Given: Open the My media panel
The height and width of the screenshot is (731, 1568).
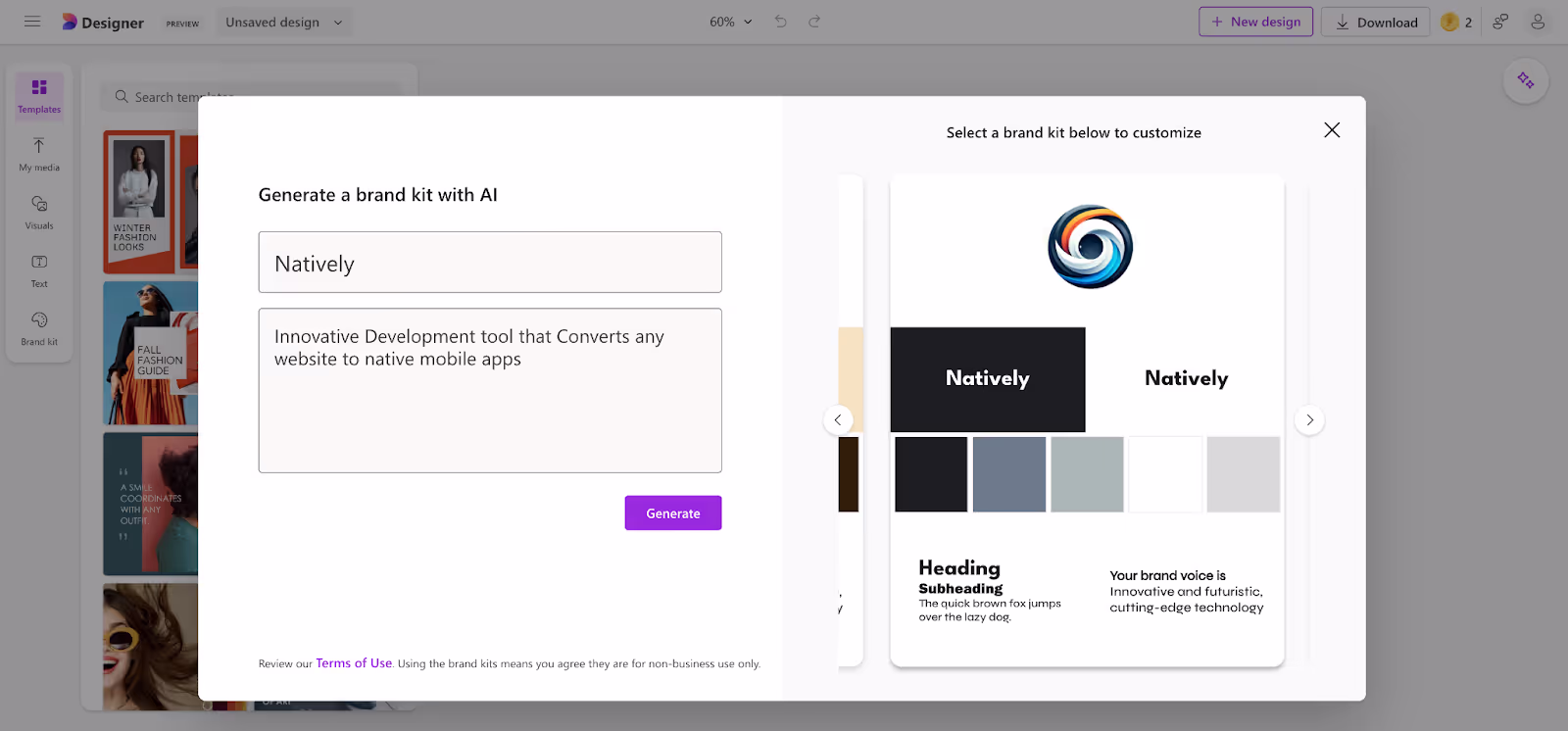Looking at the screenshot, I should (x=39, y=155).
